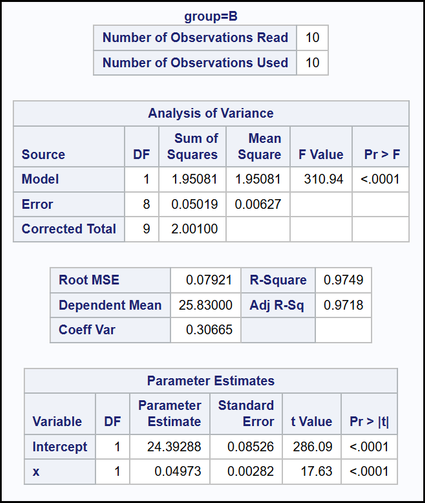Click the Standard Error column header
Screen dimensions: 425x503
click(246, 413)
